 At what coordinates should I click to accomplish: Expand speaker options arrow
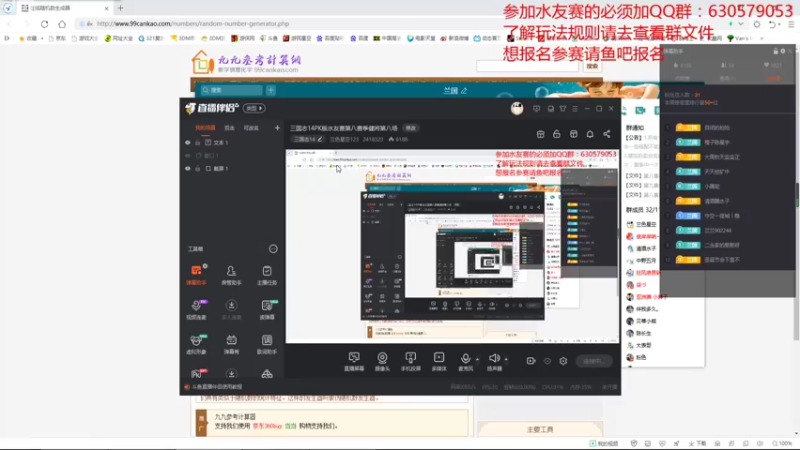click(506, 359)
